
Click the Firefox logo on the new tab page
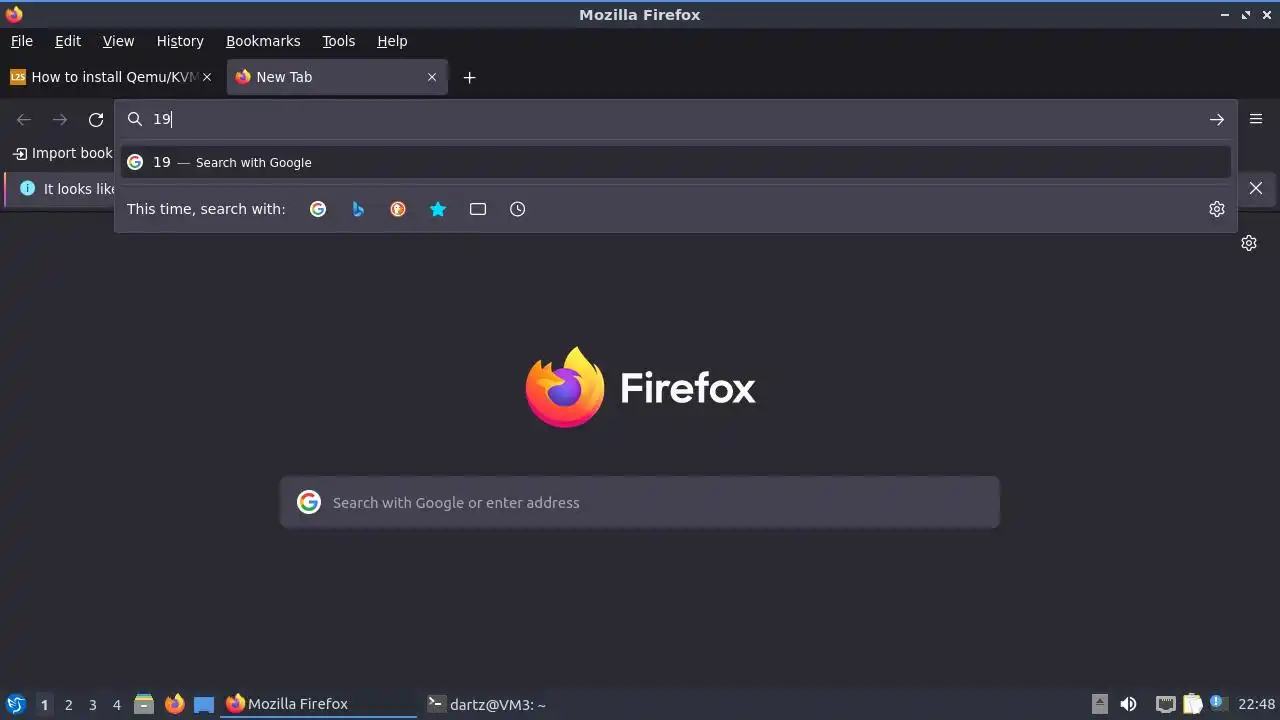[x=640, y=387]
